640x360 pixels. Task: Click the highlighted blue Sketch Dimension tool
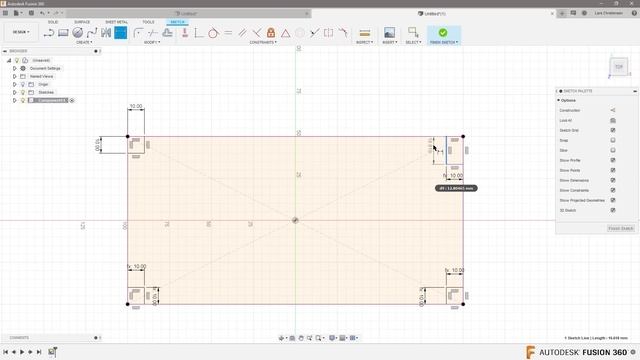[x=121, y=33]
